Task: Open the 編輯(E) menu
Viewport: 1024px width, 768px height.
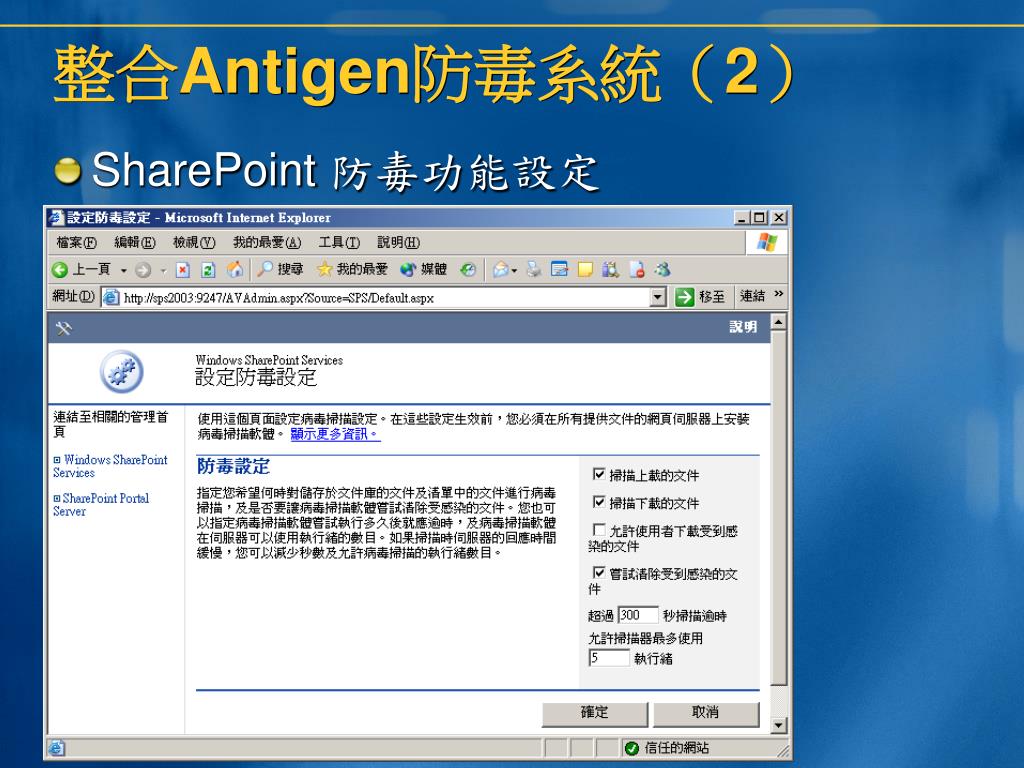Action: [135, 243]
